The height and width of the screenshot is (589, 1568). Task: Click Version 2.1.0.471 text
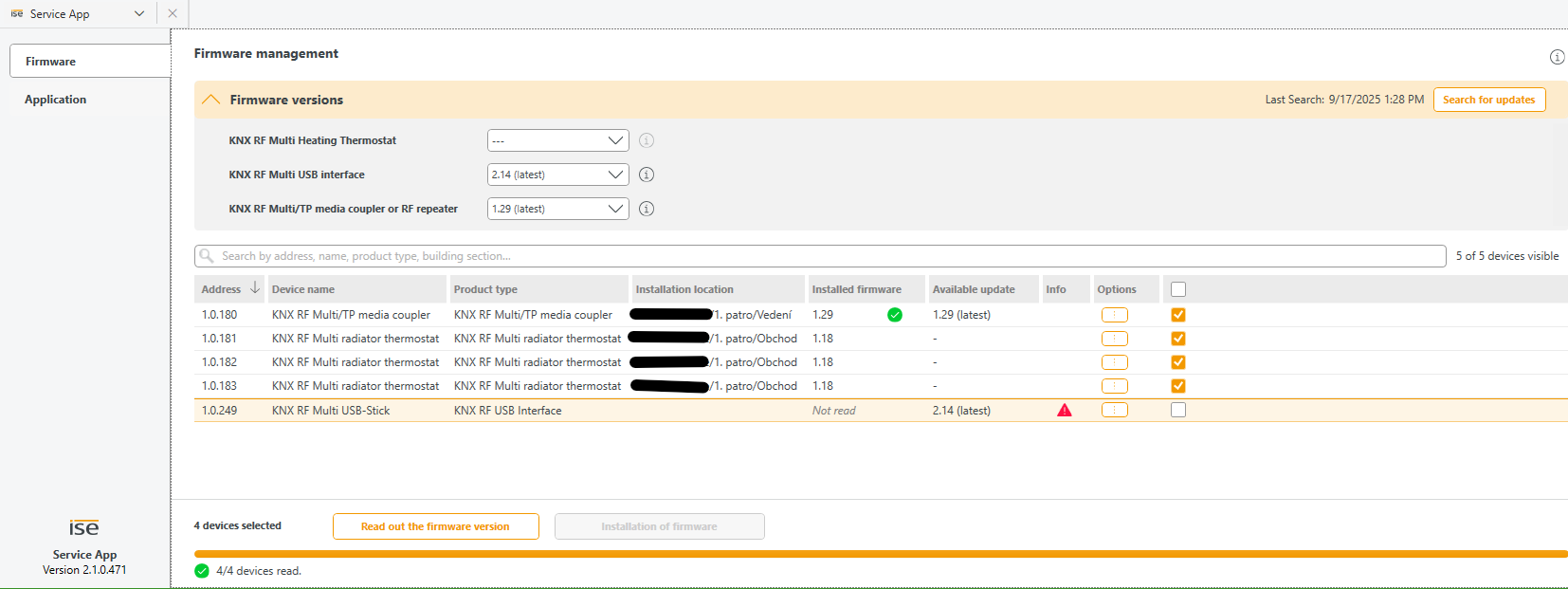pyautogui.click(x=84, y=570)
